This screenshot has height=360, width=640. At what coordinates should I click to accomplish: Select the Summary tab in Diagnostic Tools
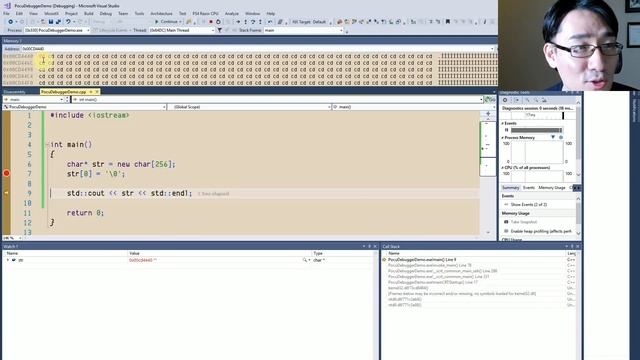click(510, 188)
